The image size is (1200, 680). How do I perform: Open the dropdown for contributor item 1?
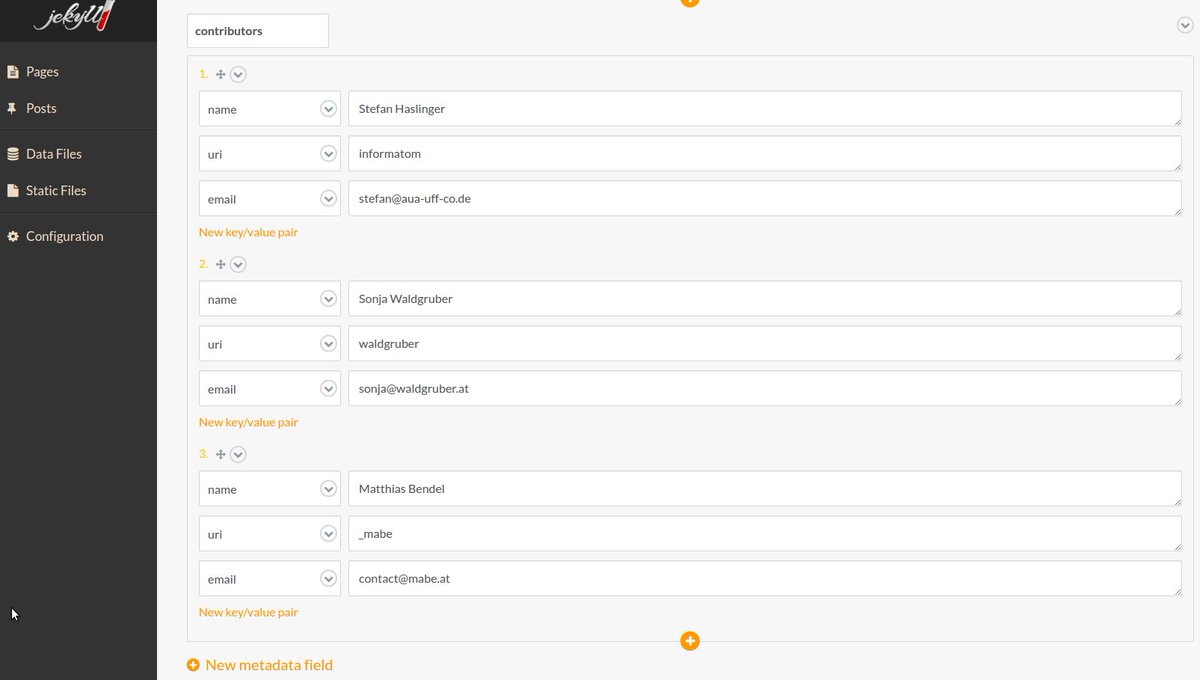(238, 74)
